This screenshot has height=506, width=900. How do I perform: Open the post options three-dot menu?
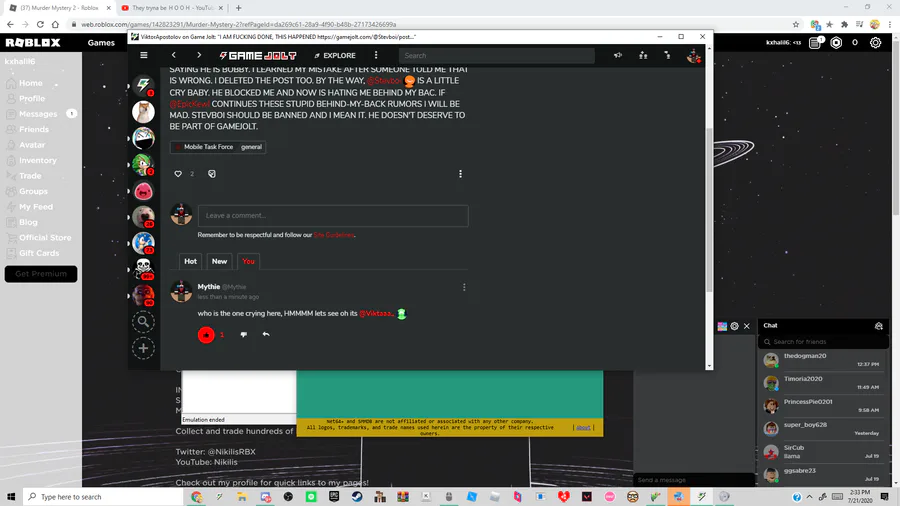[460, 174]
